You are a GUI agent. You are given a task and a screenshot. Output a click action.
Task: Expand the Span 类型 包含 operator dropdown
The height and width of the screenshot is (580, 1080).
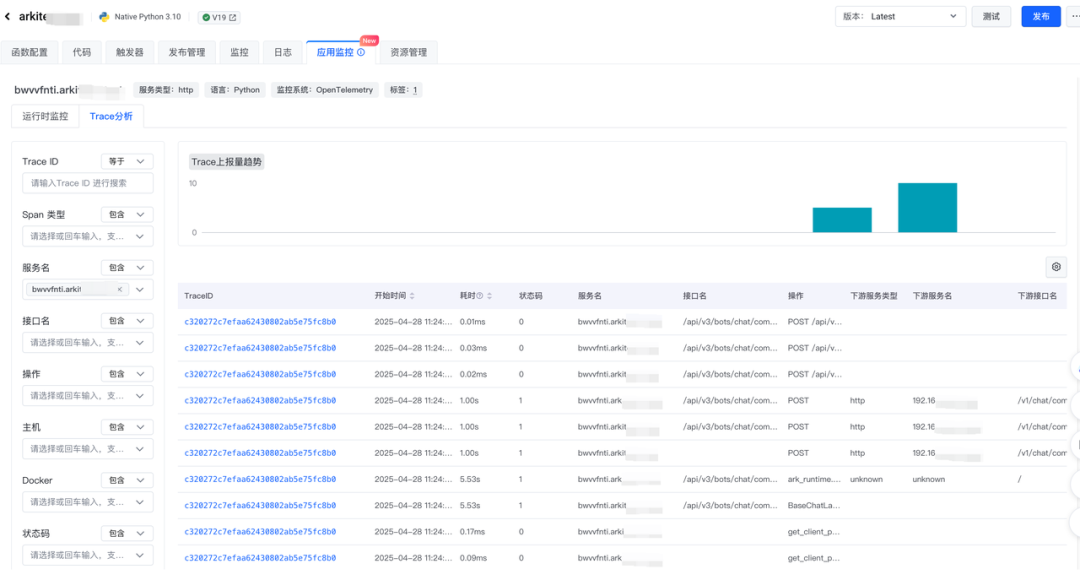(x=127, y=215)
